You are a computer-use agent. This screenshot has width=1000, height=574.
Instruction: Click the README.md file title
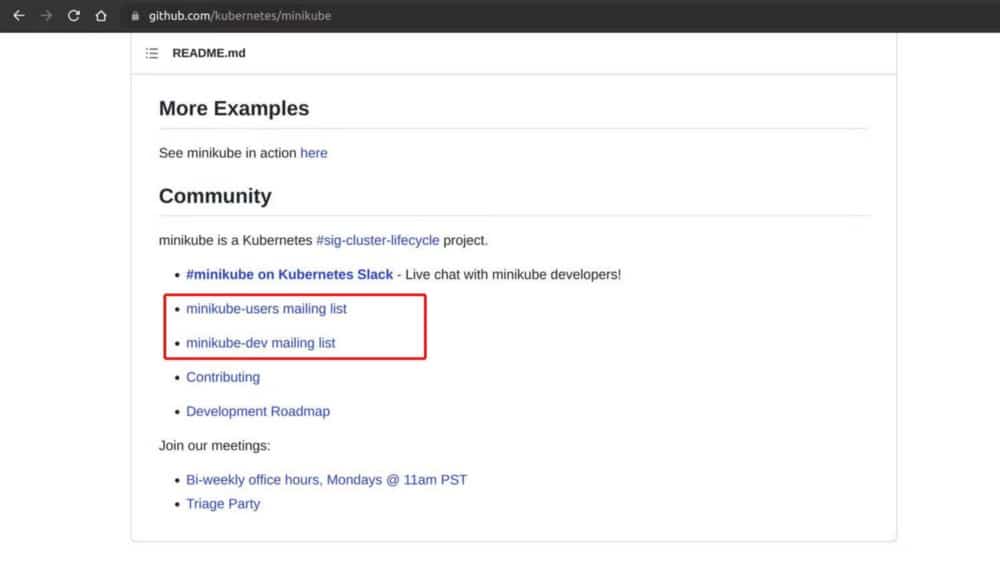click(x=209, y=53)
